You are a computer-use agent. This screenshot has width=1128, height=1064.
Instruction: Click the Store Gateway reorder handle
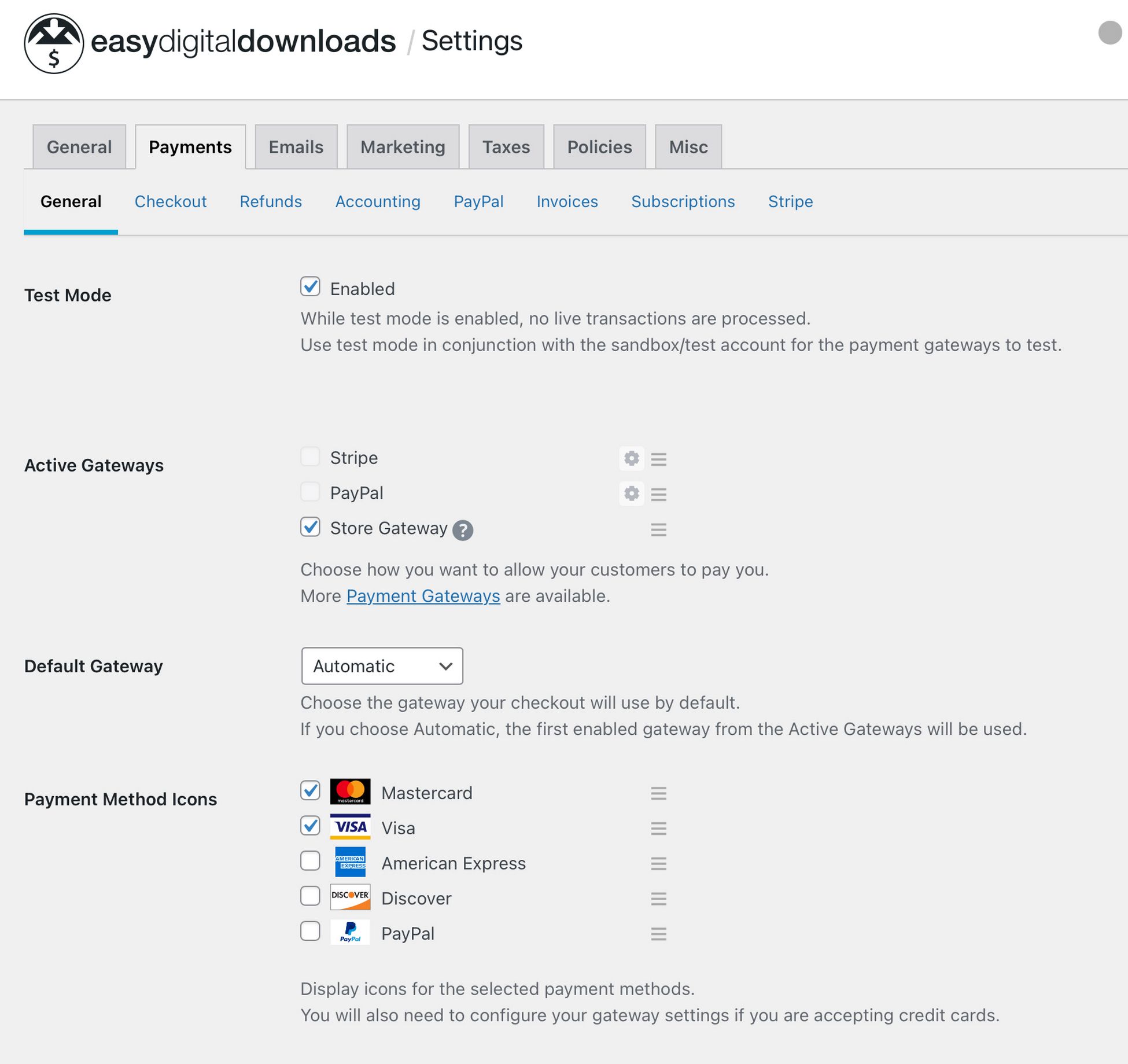click(x=658, y=530)
